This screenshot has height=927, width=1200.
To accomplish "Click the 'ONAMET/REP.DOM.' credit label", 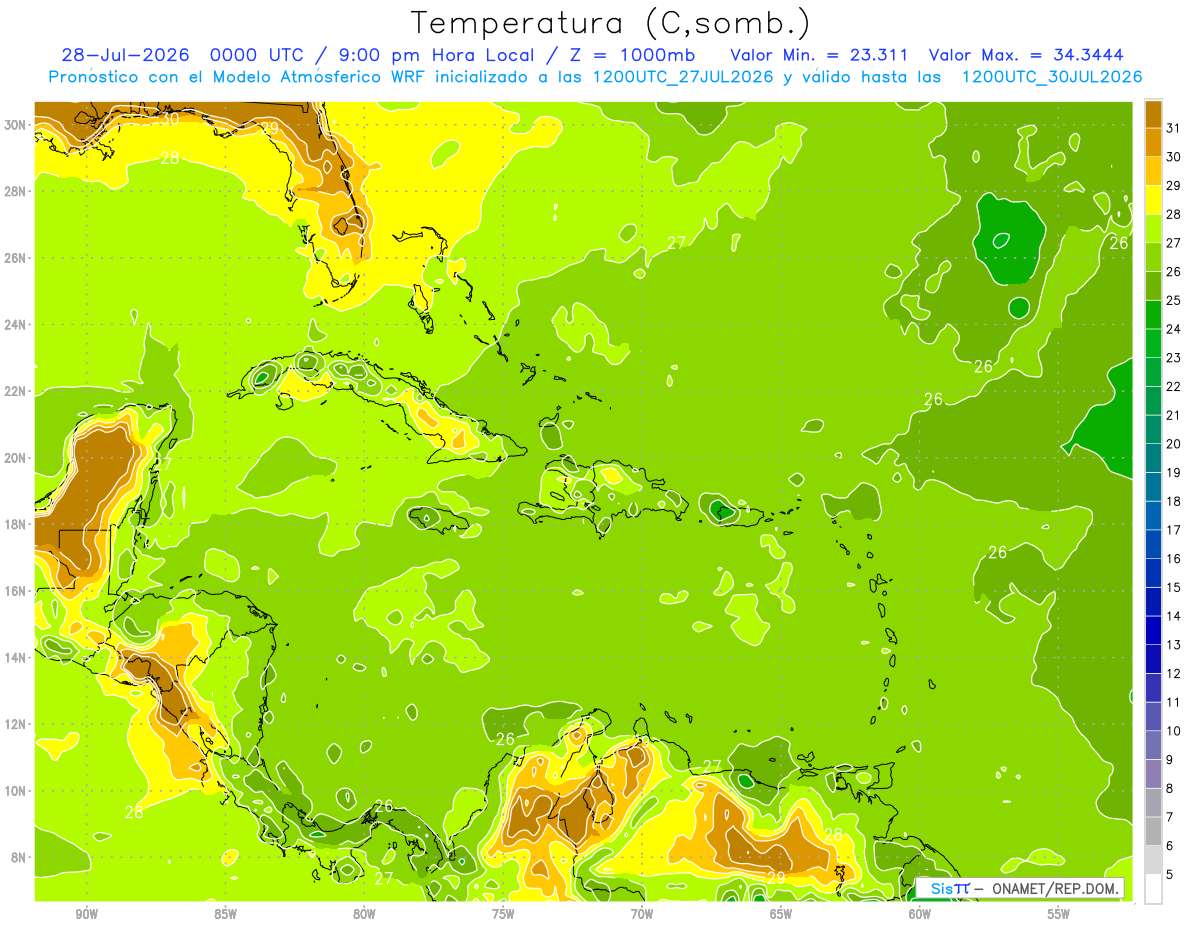I will (1054, 888).
